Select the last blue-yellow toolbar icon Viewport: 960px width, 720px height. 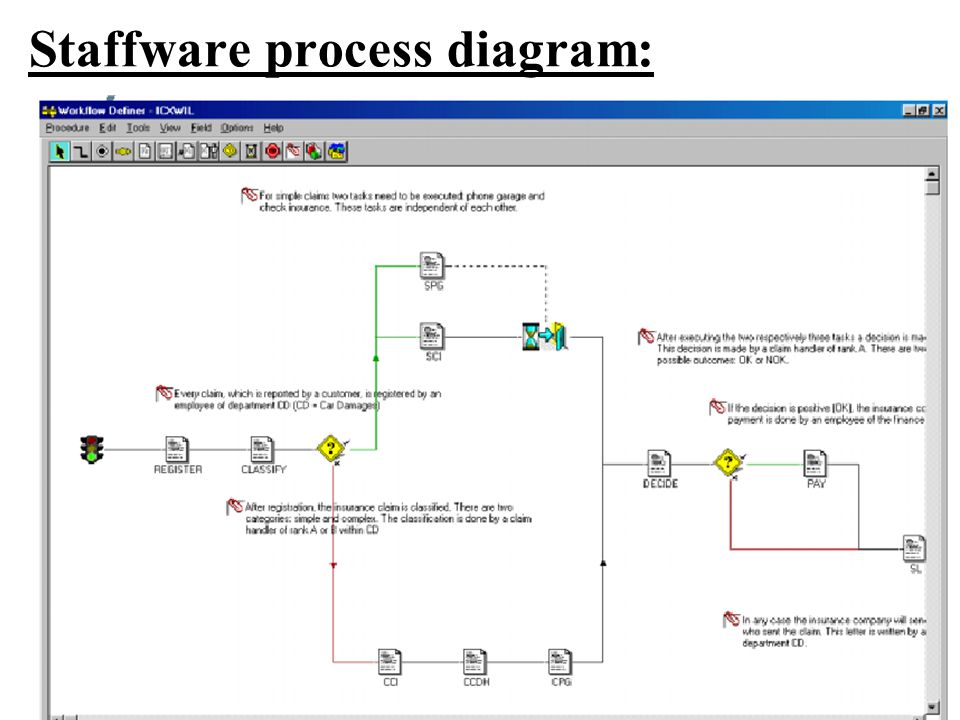[x=336, y=151]
